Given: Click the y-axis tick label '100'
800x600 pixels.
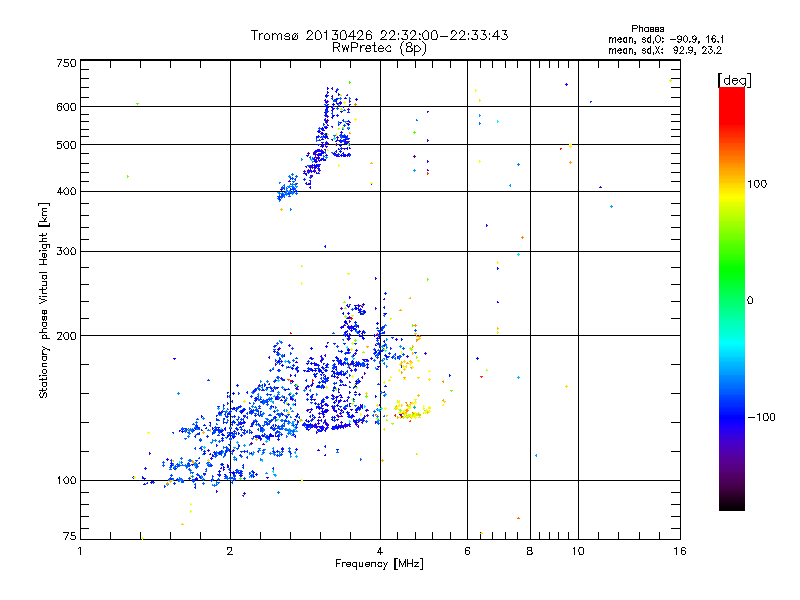Looking at the screenshot, I should pos(66,481).
